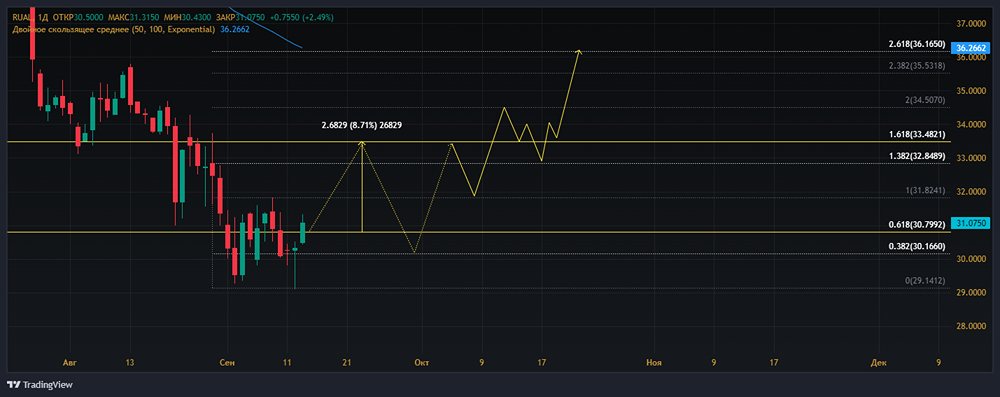
Task: Click Fibonacci level 2.382(35.5318)
Action: (918, 66)
